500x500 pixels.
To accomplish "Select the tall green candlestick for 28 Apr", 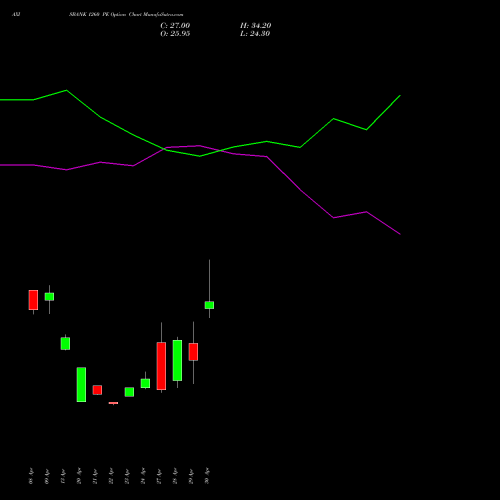I will (177, 360).
